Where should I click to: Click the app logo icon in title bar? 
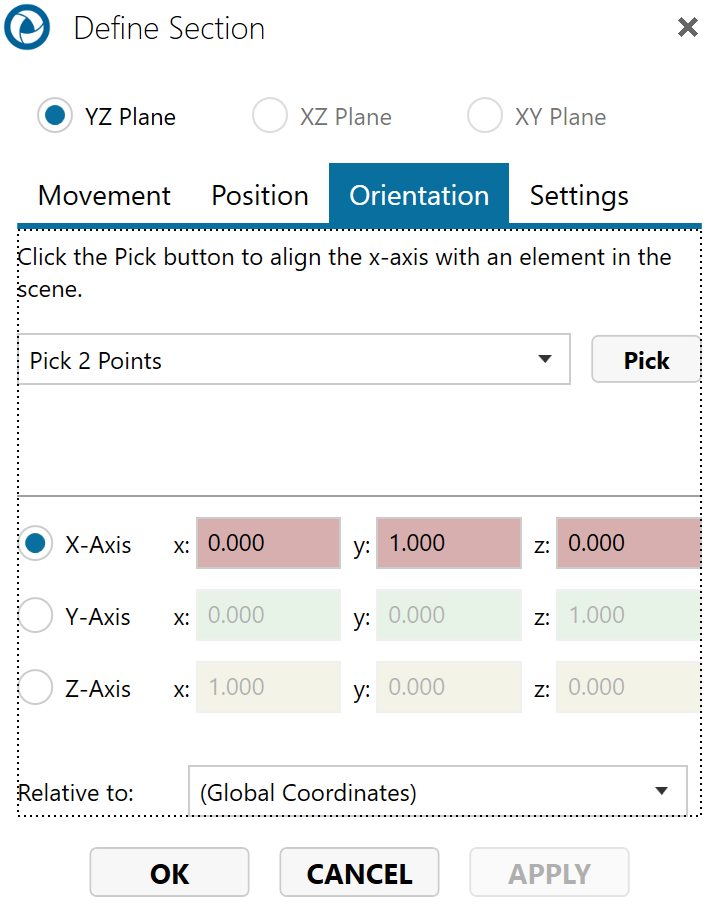[x=27, y=27]
